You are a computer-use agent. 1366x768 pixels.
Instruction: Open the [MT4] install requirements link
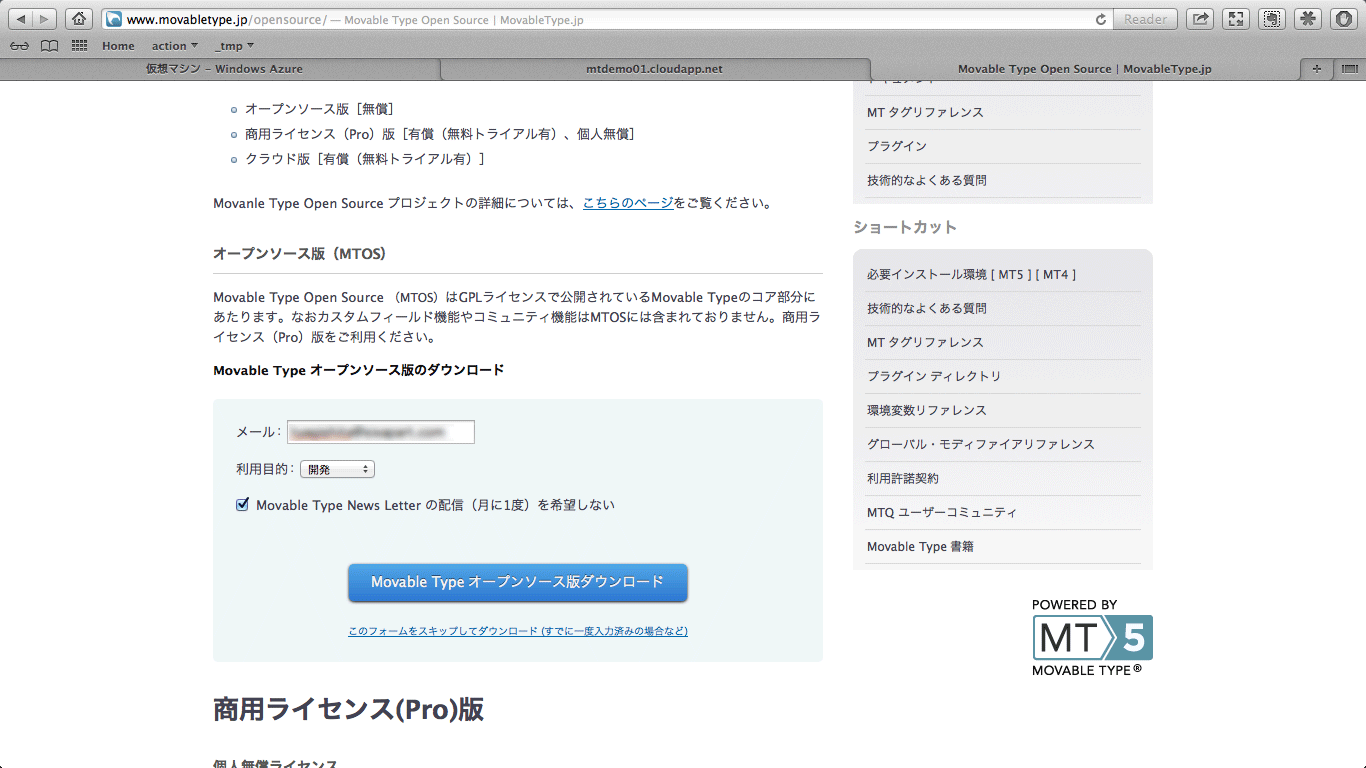click(x=1056, y=274)
